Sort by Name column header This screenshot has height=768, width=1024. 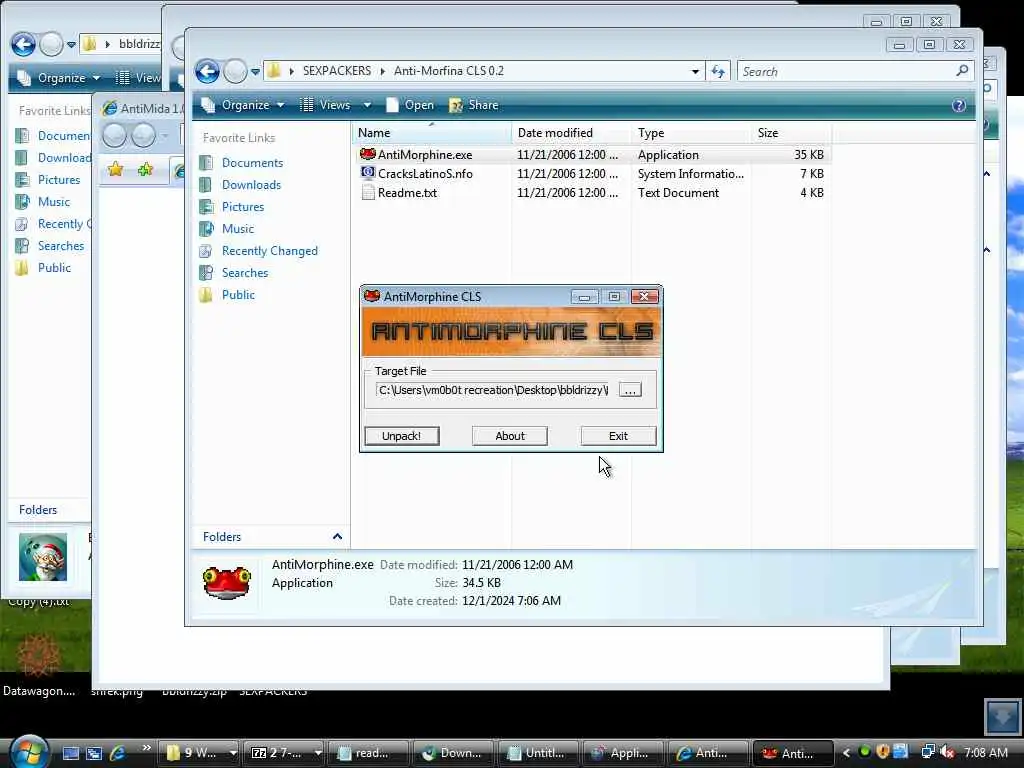click(x=432, y=133)
